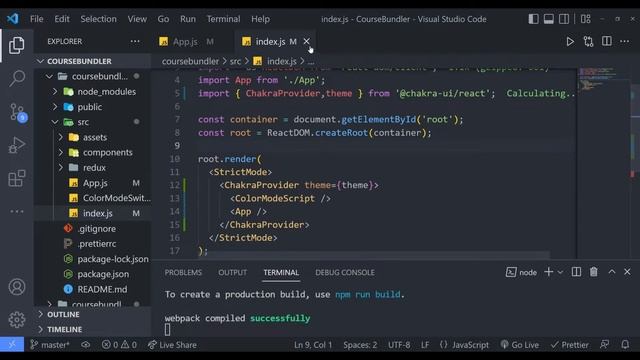
Task: Customize Layout from title bar
Action: (x=586, y=19)
